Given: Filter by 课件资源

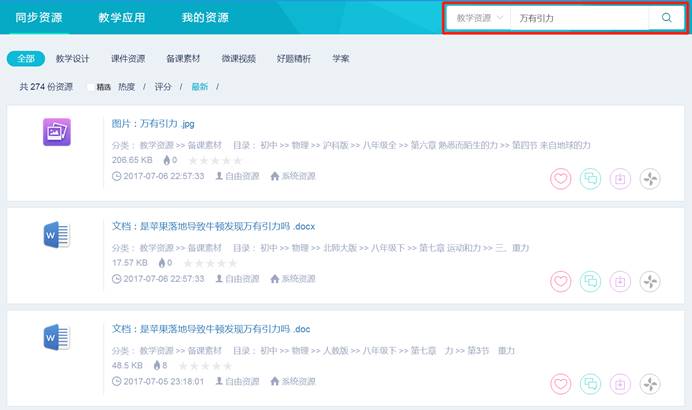Looking at the screenshot, I should coord(128,59).
